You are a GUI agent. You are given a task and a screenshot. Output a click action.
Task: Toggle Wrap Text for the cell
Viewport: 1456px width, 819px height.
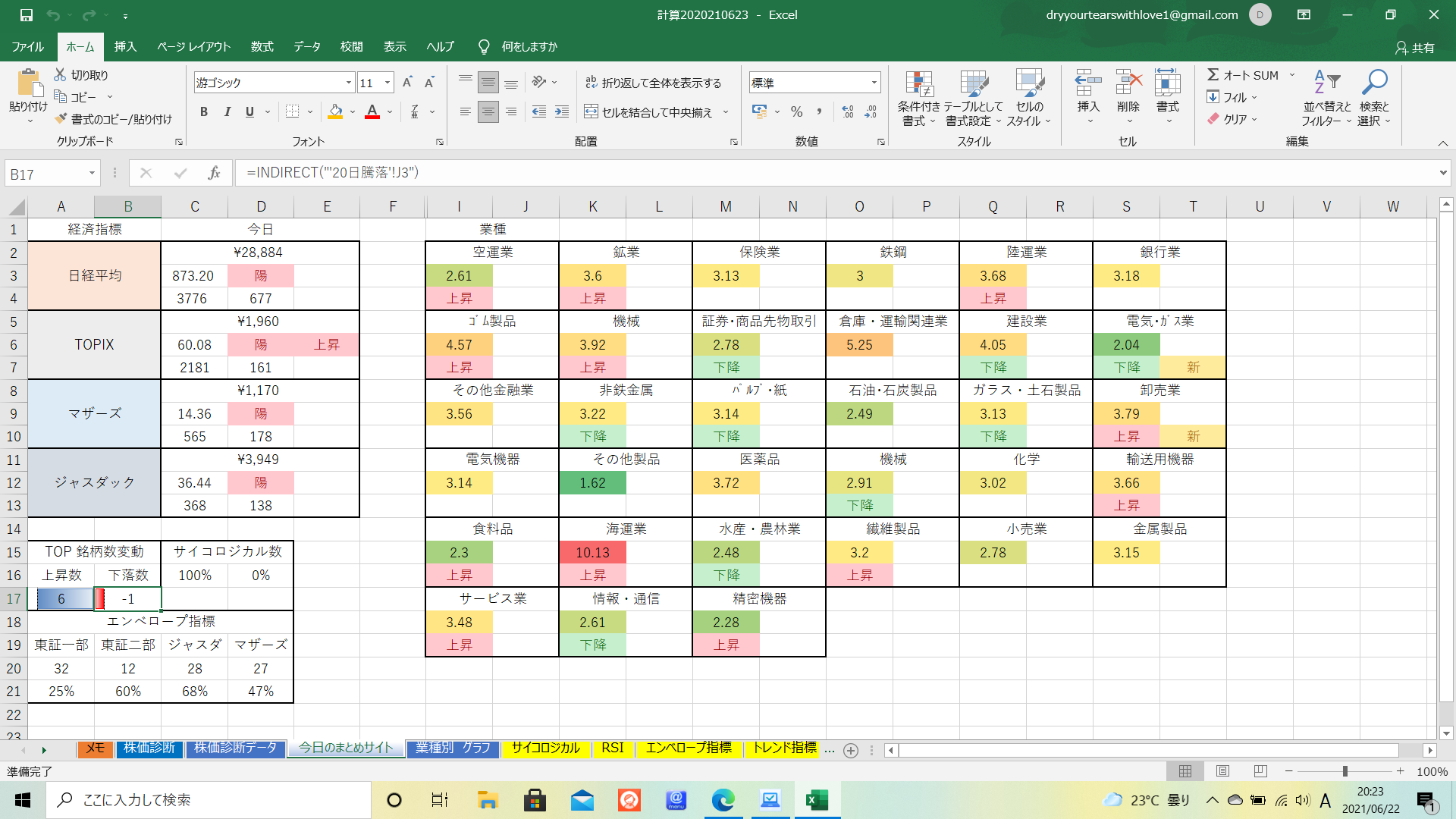tap(653, 83)
